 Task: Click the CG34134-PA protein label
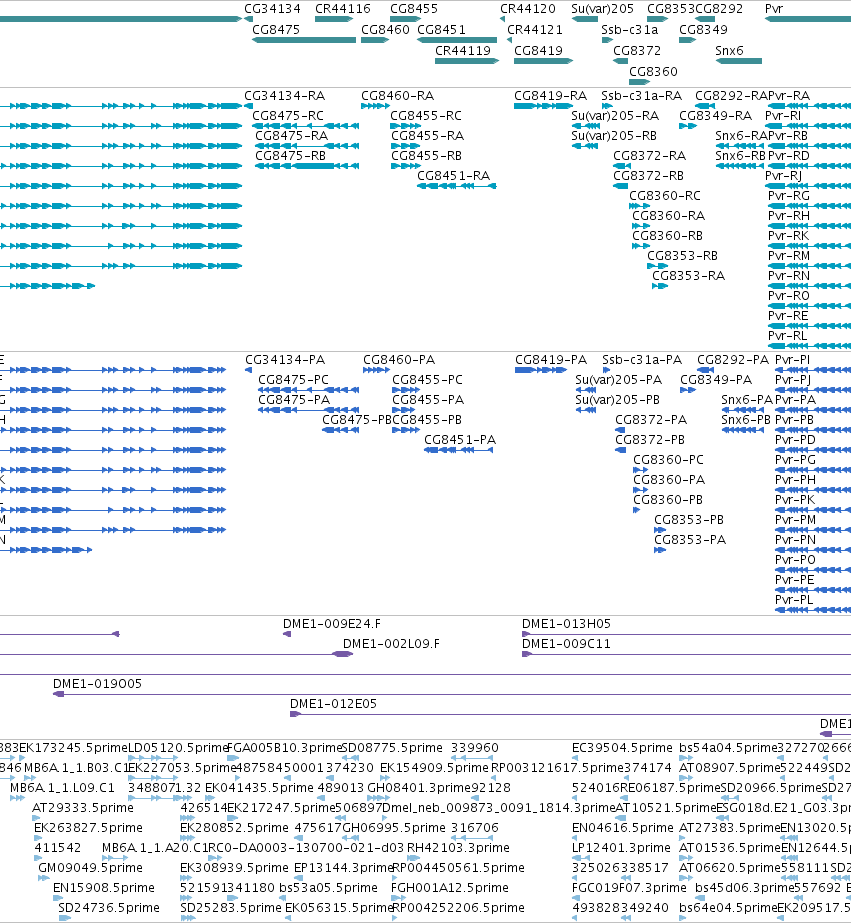285,360
